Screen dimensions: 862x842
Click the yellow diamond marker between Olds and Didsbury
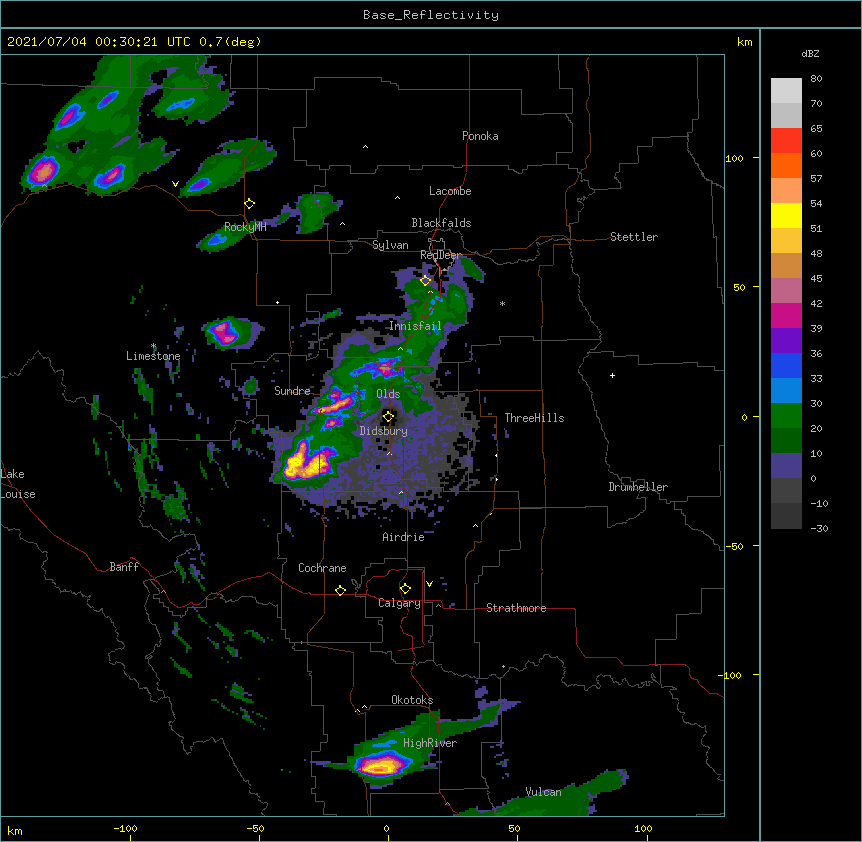[x=388, y=417]
